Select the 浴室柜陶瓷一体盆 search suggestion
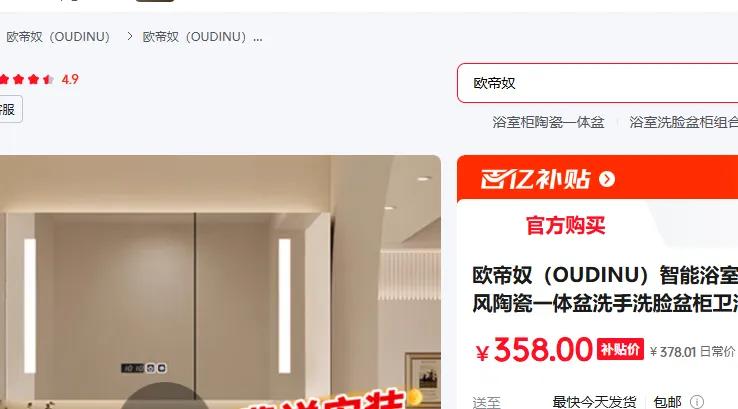 [x=548, y=122]
